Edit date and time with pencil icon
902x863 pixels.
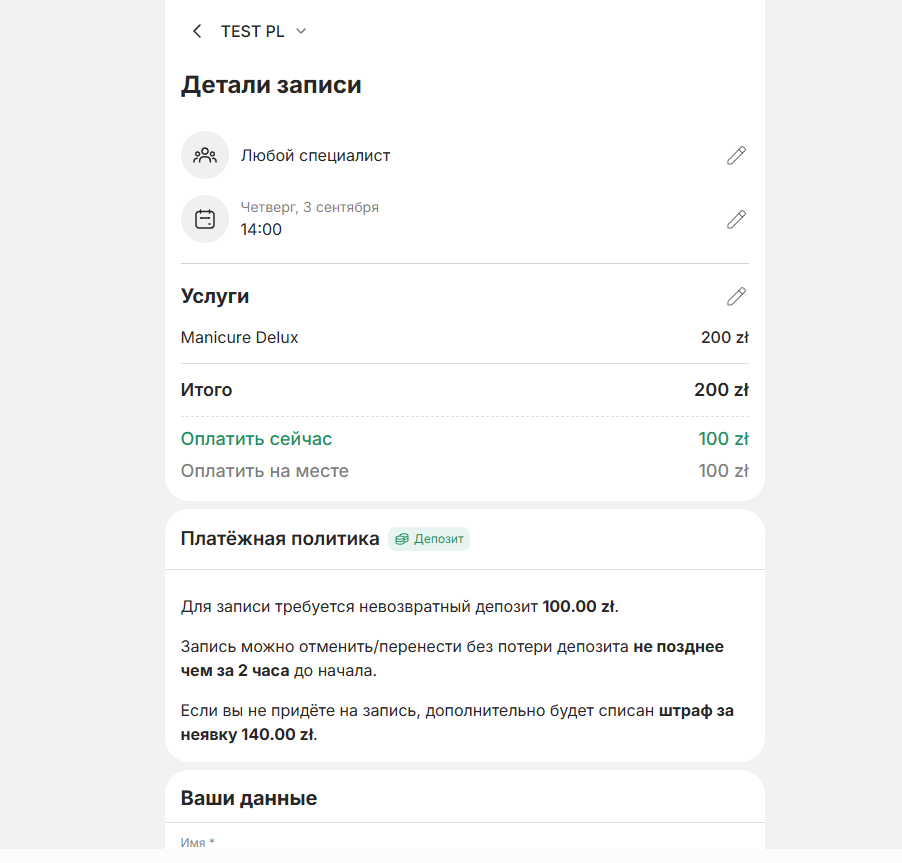point(736,219)
